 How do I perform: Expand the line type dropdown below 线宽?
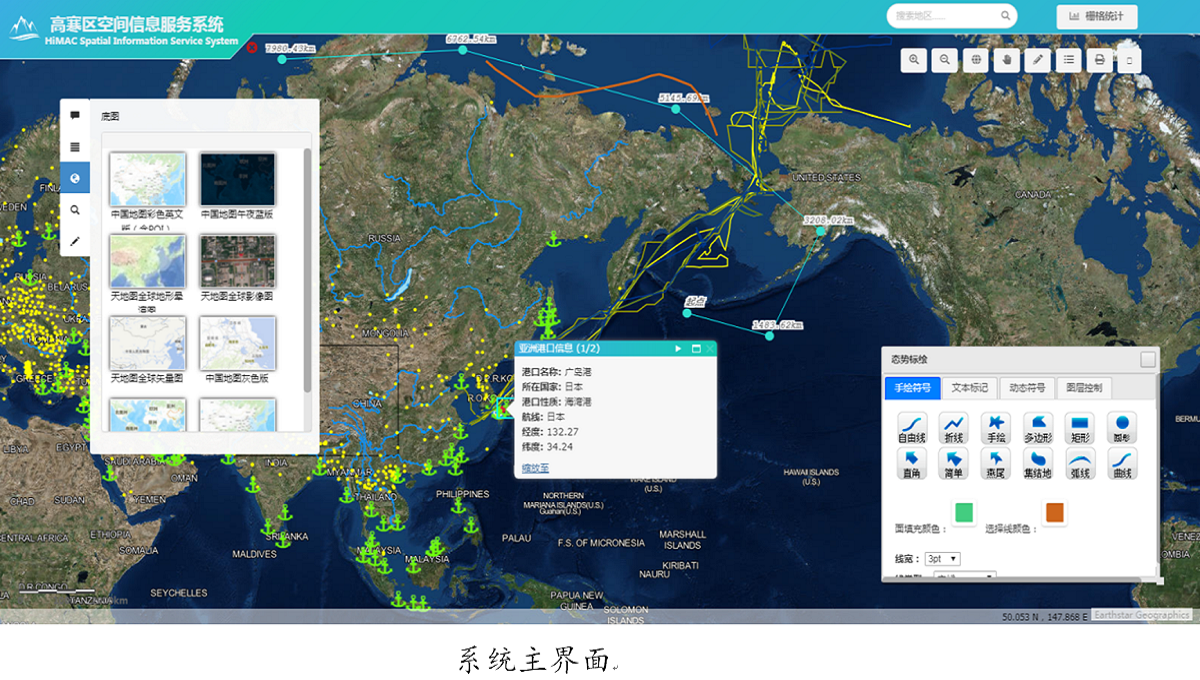click(x=964, y=576)
